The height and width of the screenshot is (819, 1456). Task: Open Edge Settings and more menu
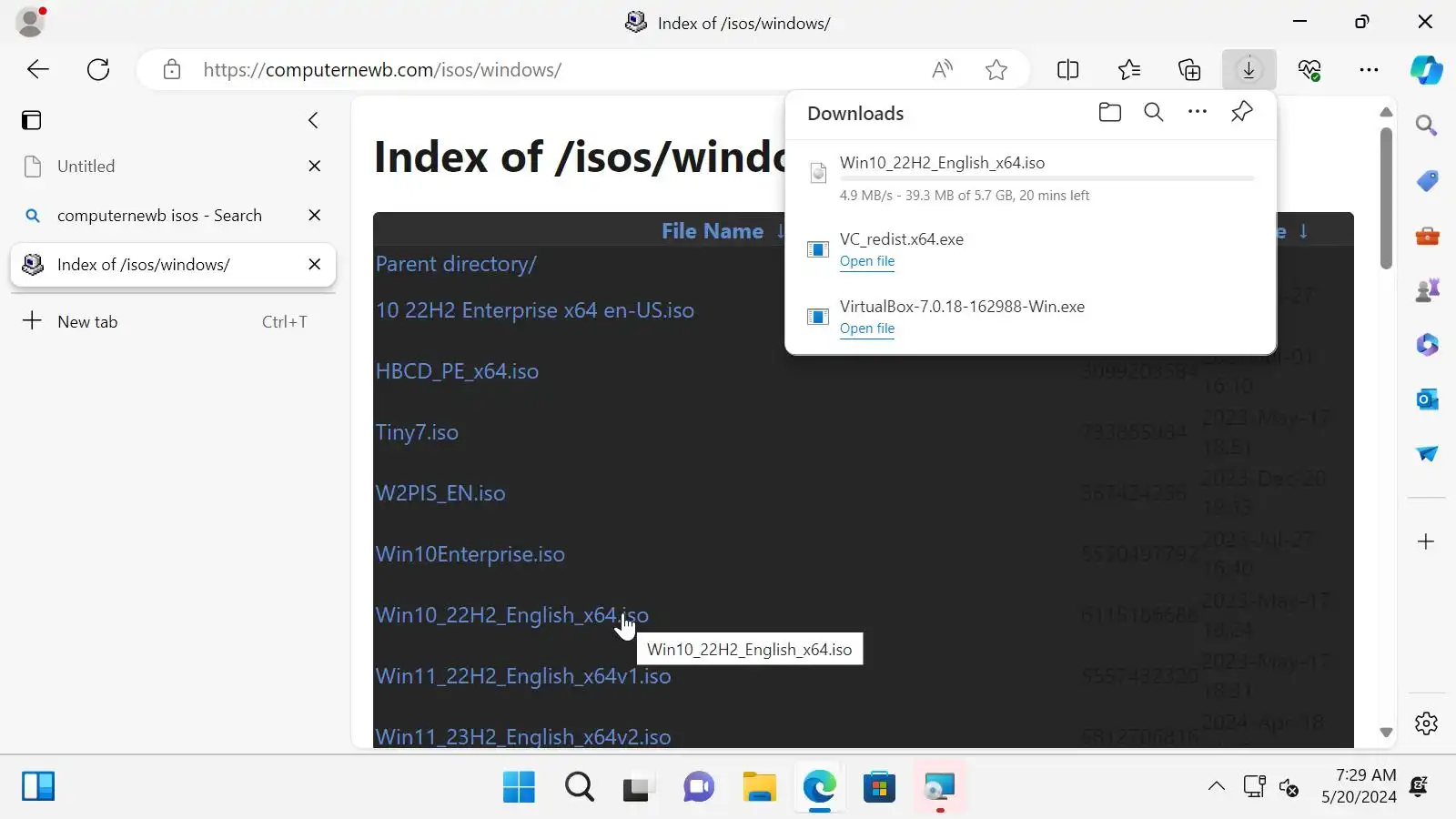pos(1369,69)
